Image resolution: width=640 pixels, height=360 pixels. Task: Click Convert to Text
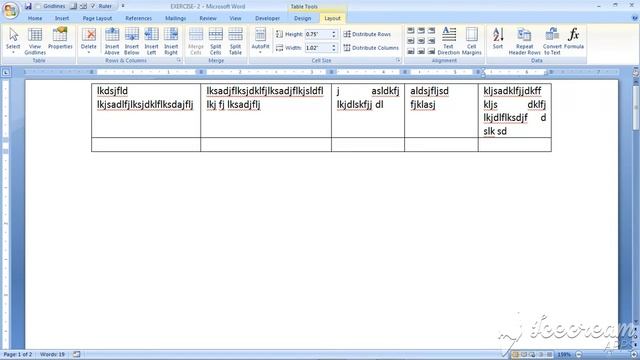click(x=552, y=41)
